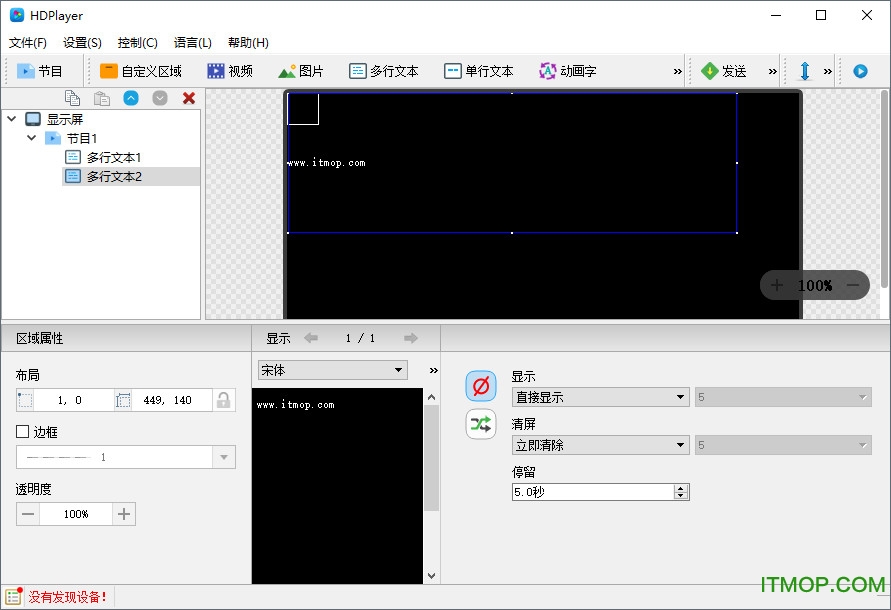Open the 语言(L) menu

[192, 42]
